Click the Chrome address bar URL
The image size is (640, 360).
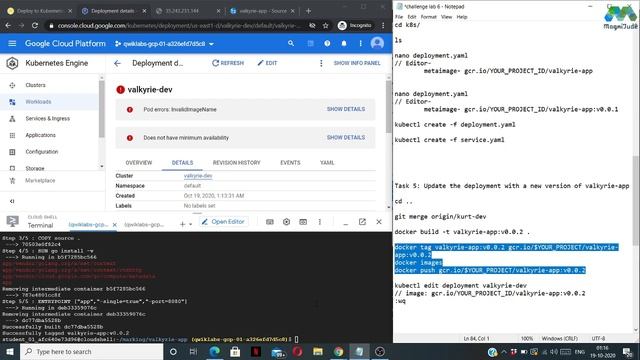(178, 25)
